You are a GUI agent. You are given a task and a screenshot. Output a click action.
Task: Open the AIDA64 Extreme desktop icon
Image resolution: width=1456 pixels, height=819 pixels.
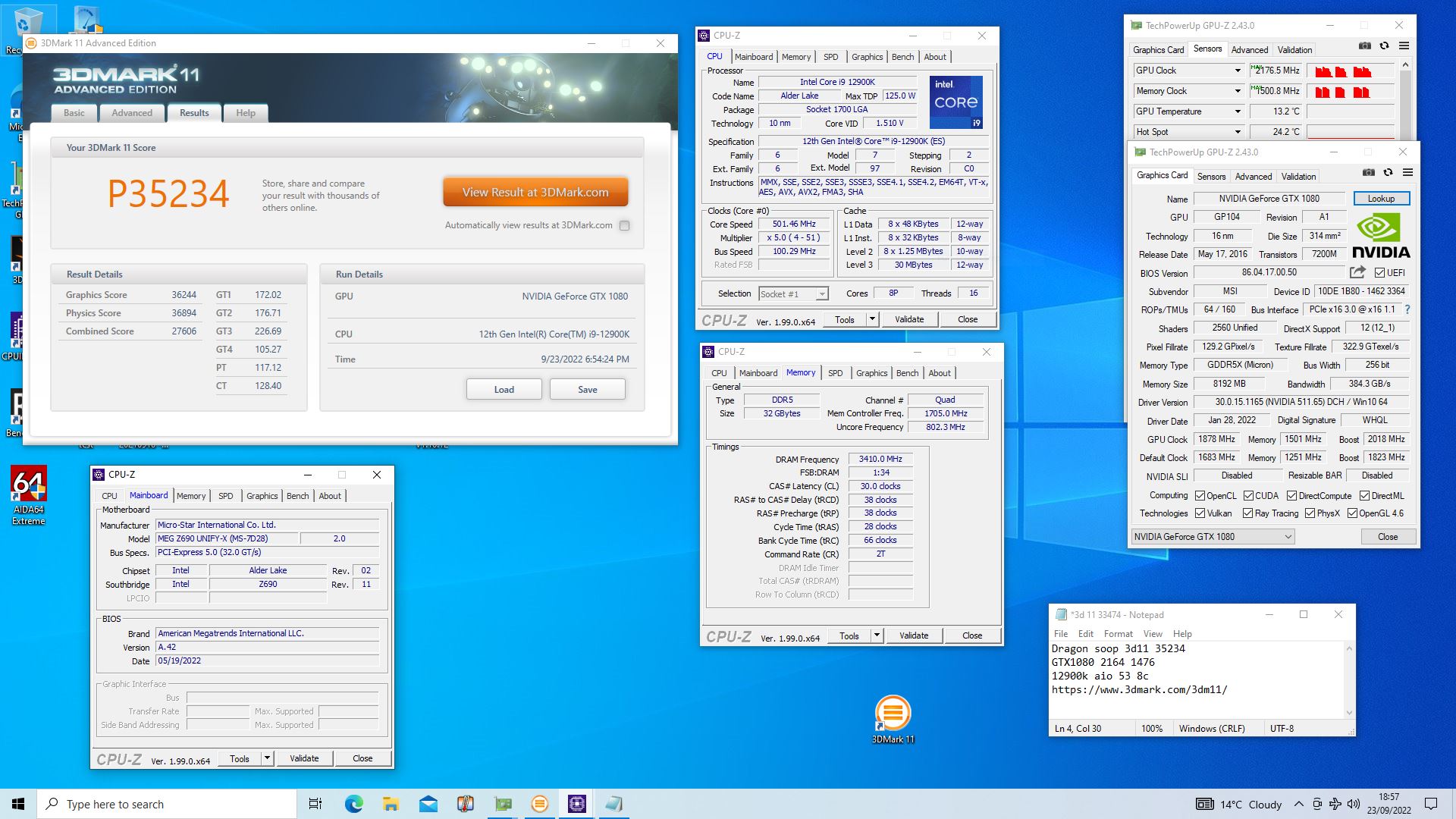29,495
